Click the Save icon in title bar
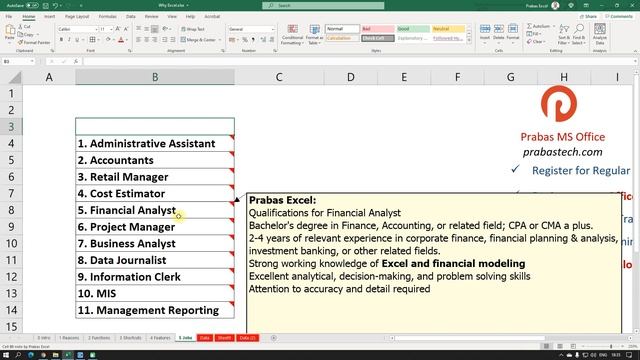This screenshot has height=360, width=640. point(46,6)
